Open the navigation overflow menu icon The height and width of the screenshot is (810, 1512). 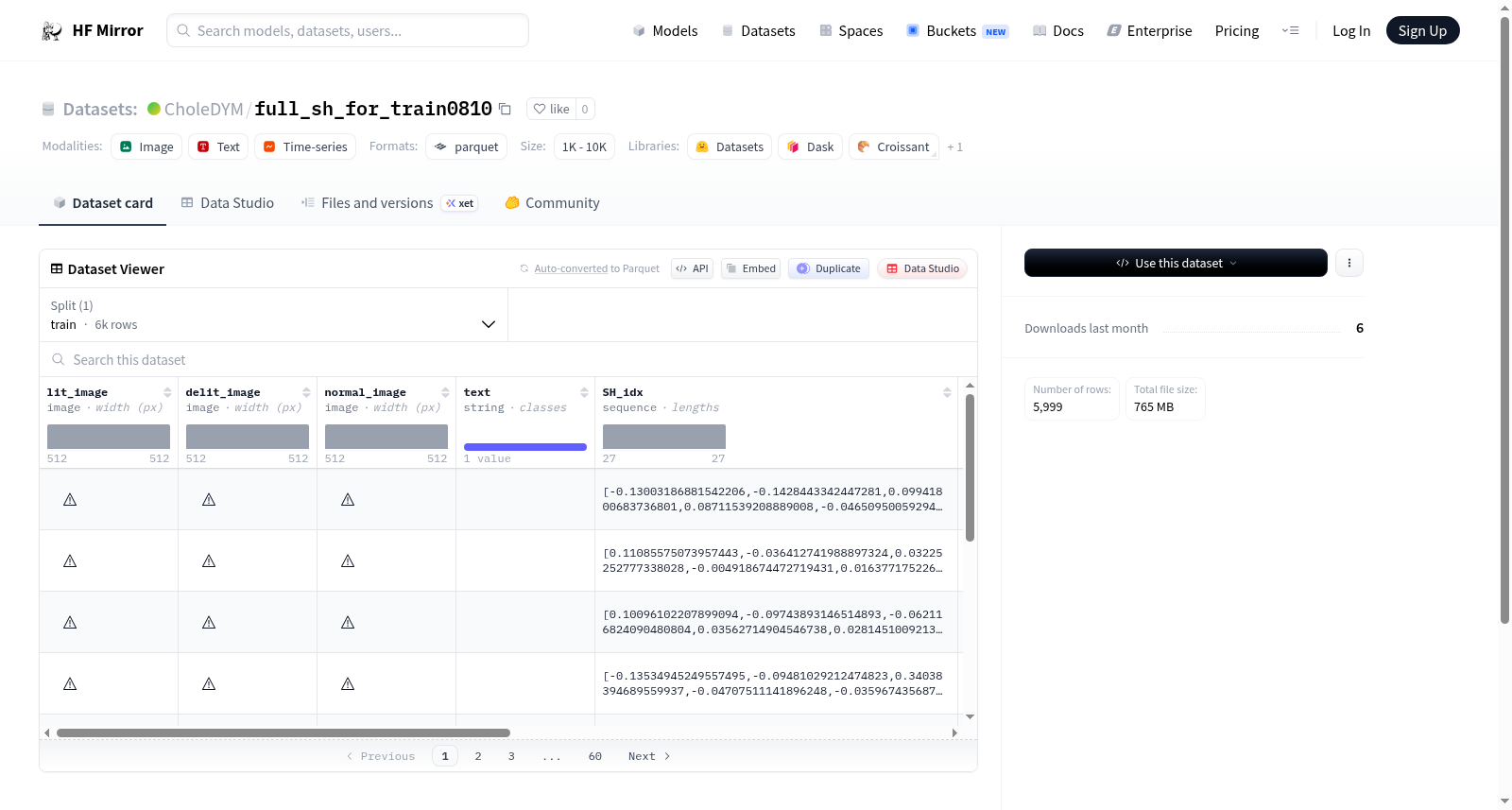(x=1290, y=31)
